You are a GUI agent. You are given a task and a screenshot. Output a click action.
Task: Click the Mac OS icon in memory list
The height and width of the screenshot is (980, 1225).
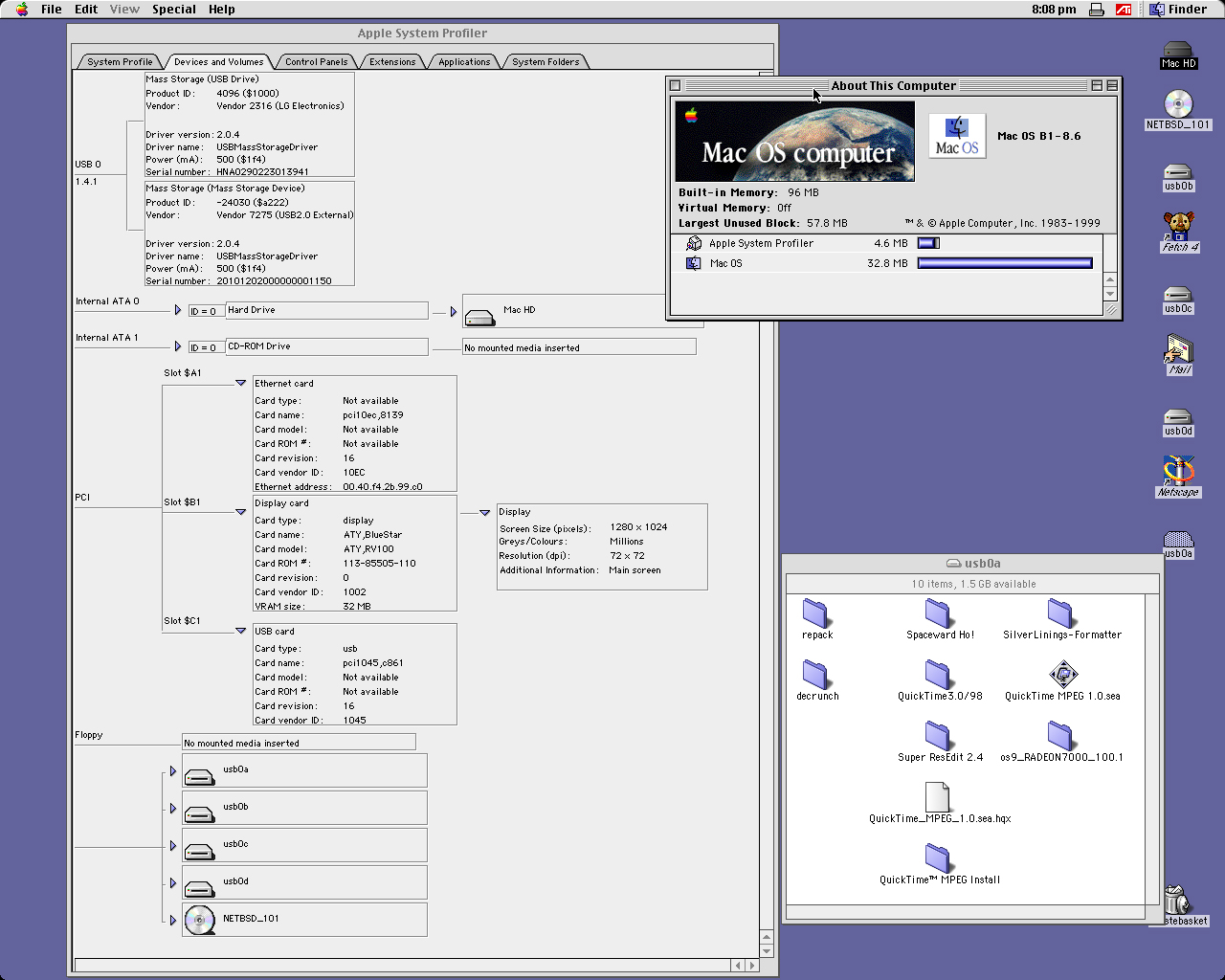pos(694,263)
